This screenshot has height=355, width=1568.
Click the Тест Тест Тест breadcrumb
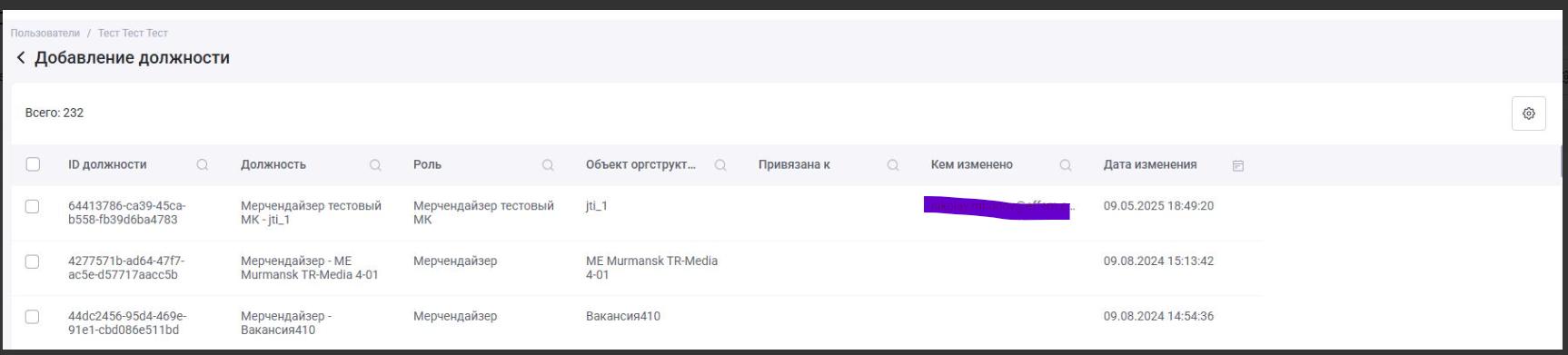(x=133, y=34)
